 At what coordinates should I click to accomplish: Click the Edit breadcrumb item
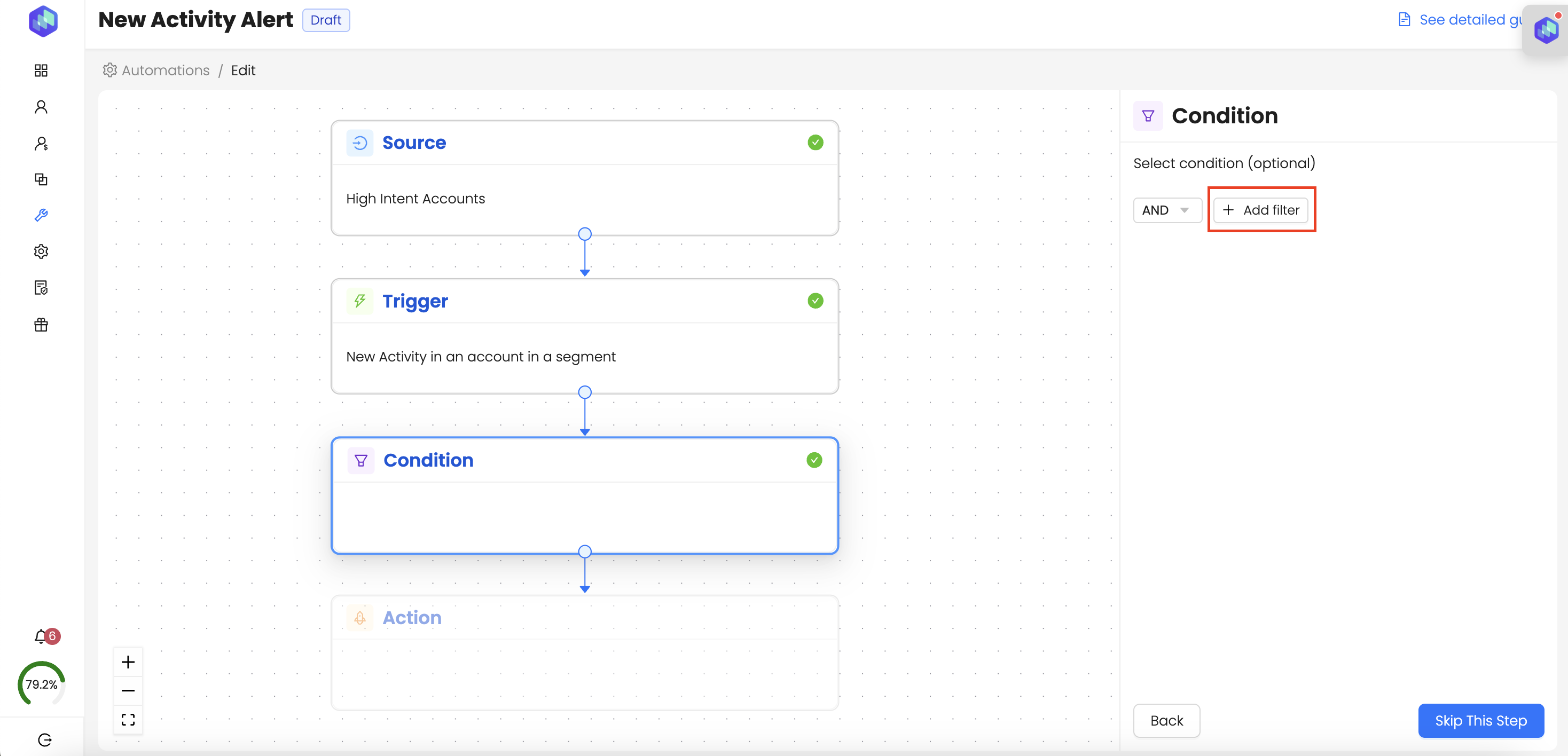coord(243,70)
